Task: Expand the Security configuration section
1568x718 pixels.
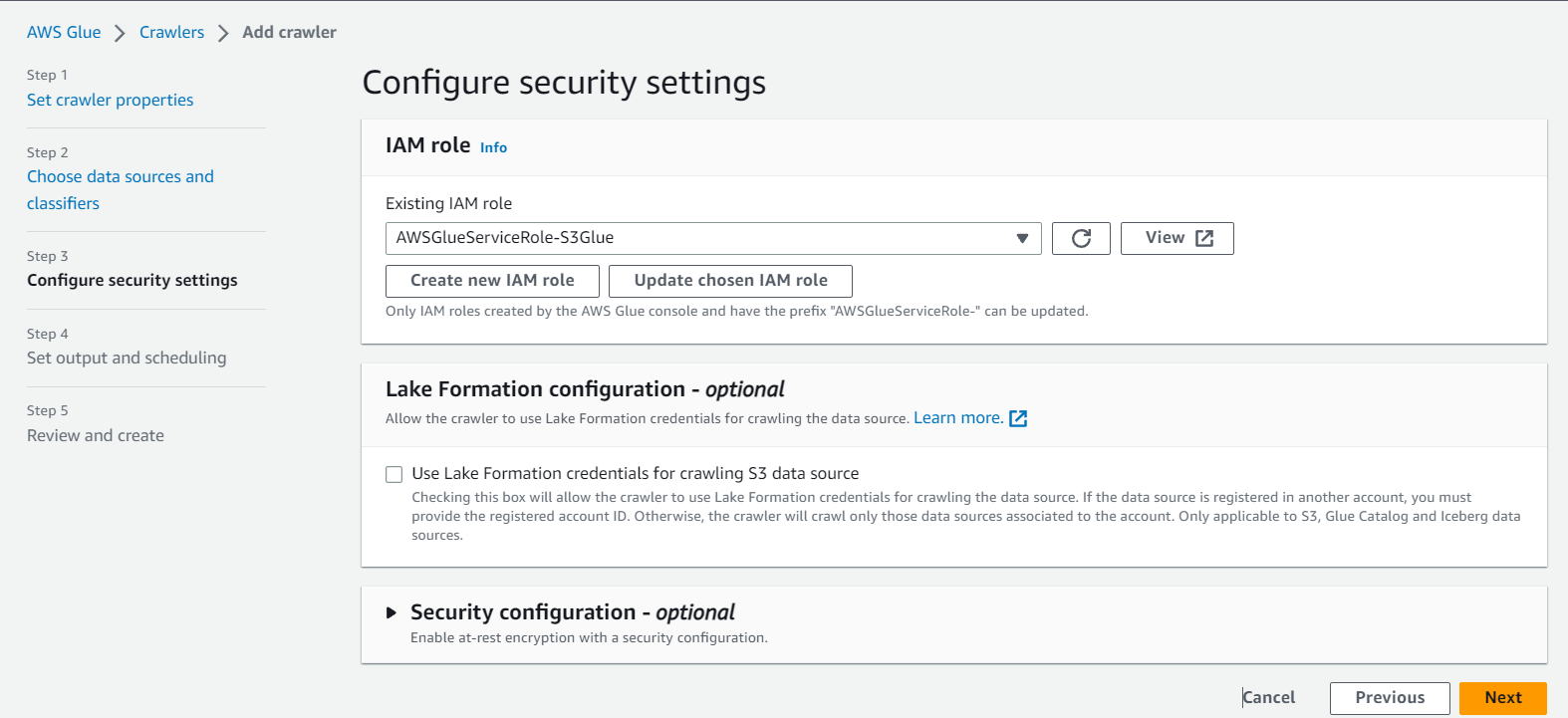Action: 392,612
